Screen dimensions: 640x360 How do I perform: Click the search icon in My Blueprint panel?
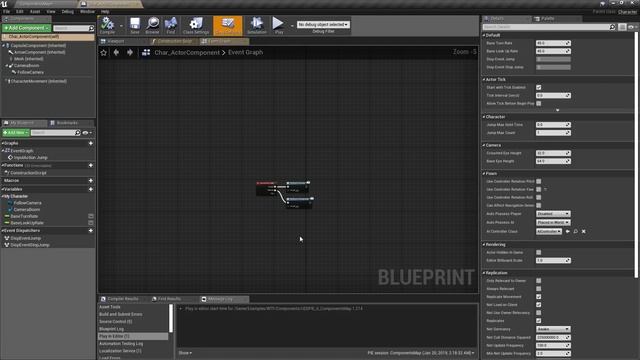(x=78, y=133)
